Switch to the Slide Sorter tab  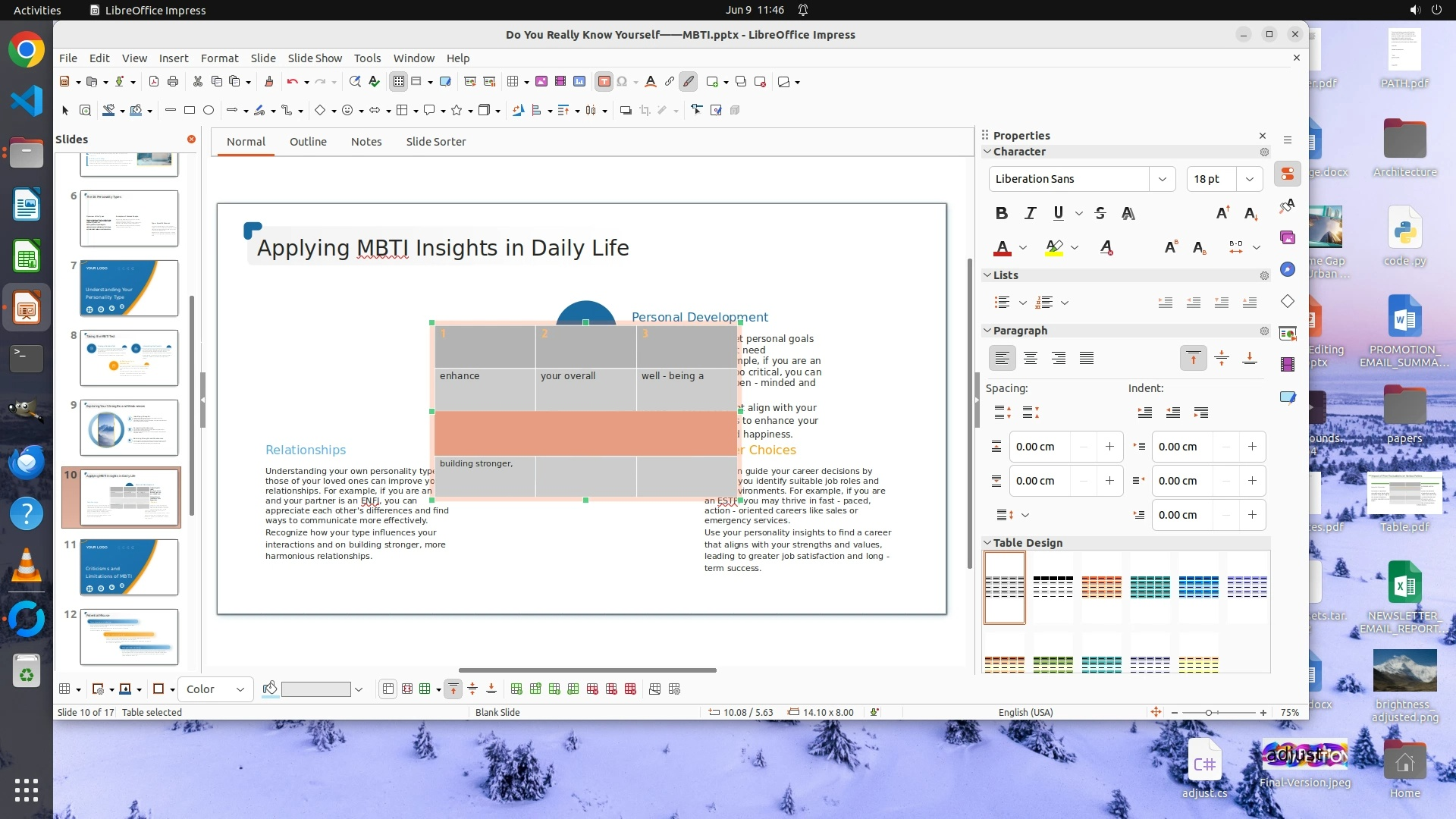[435, 142]
